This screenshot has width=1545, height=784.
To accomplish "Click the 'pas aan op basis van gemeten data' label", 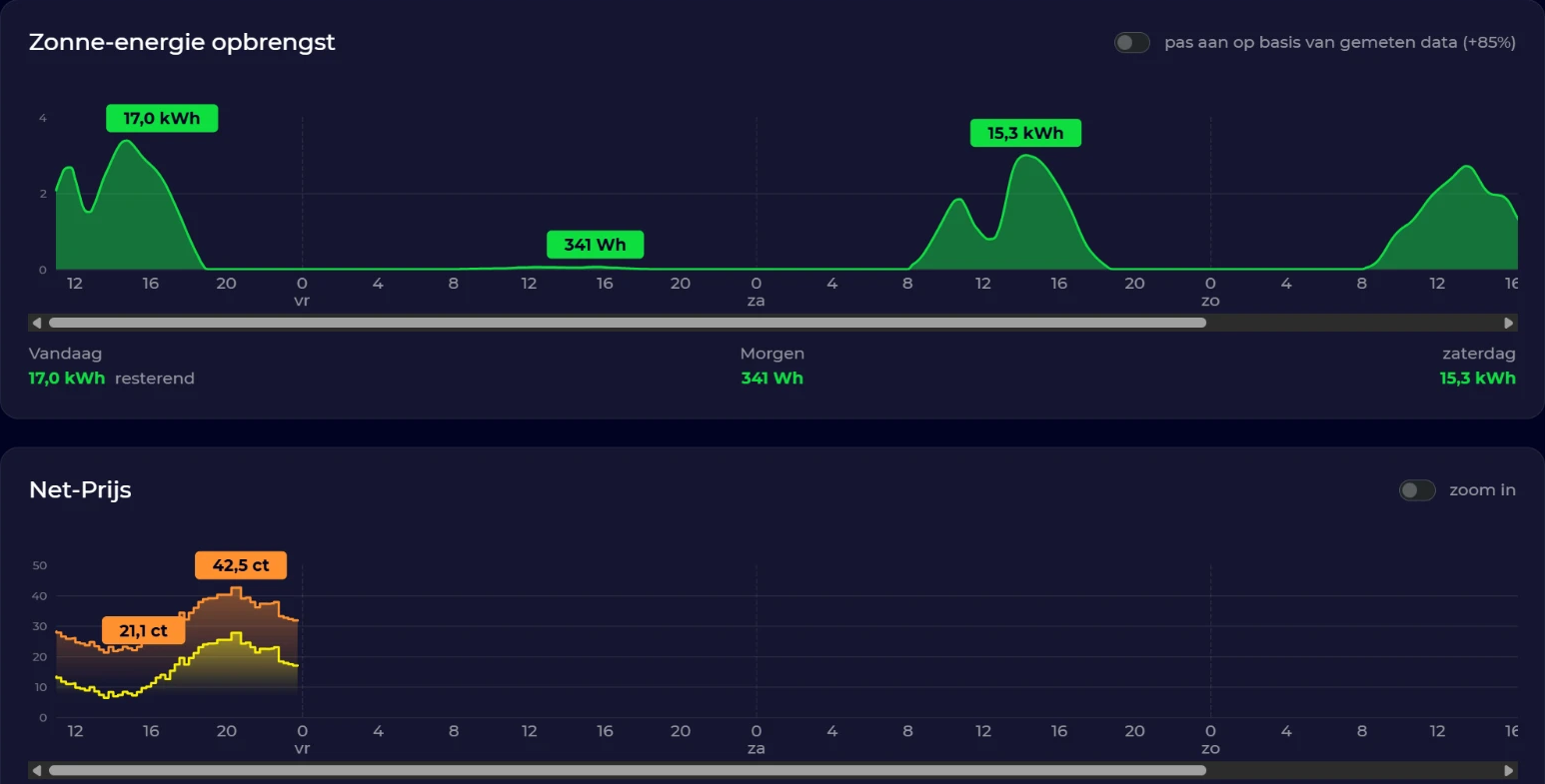I will (1340, 42).
